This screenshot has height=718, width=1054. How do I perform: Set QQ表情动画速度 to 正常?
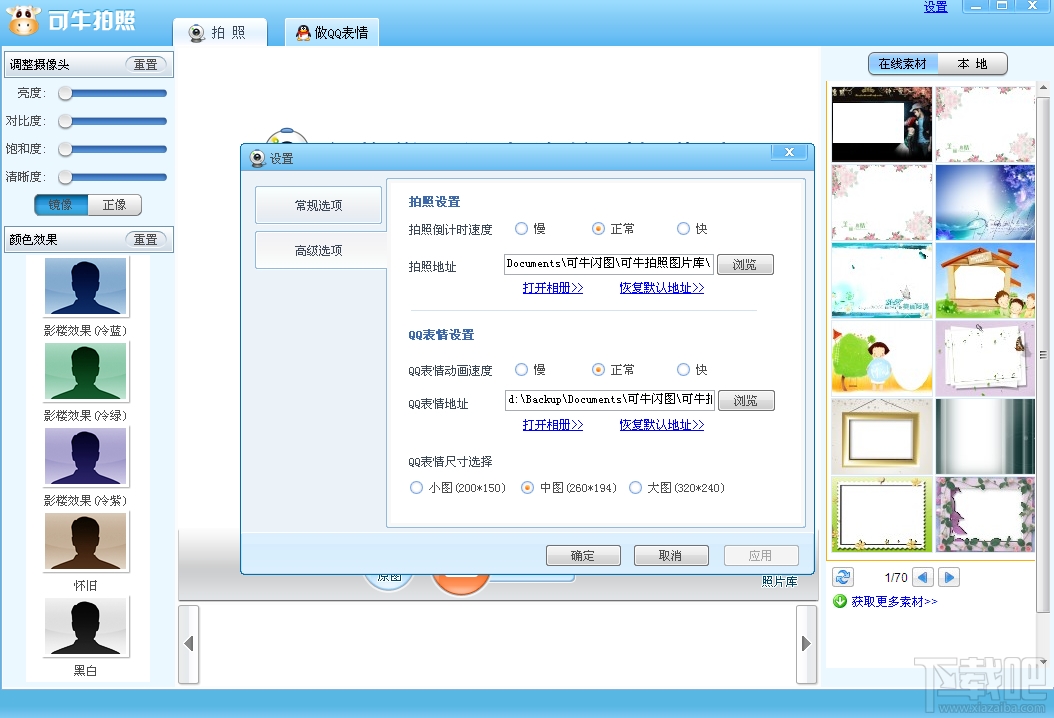[598, 370]
